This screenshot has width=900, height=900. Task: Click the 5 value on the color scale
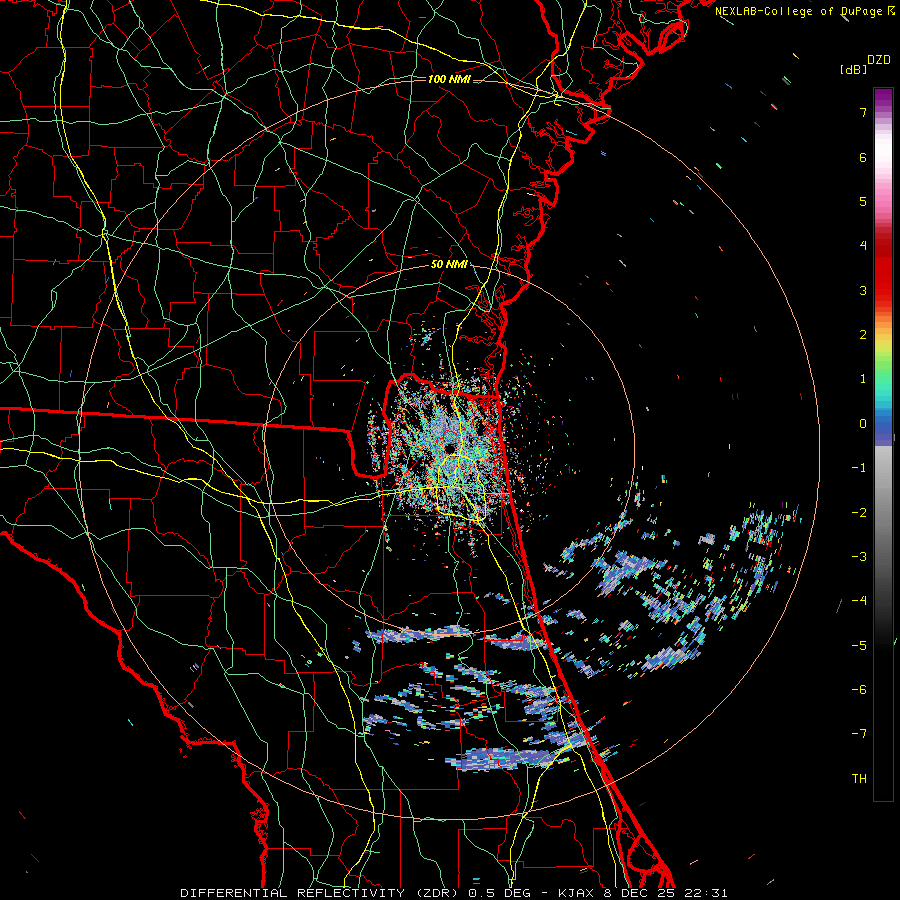click(863, 201)
